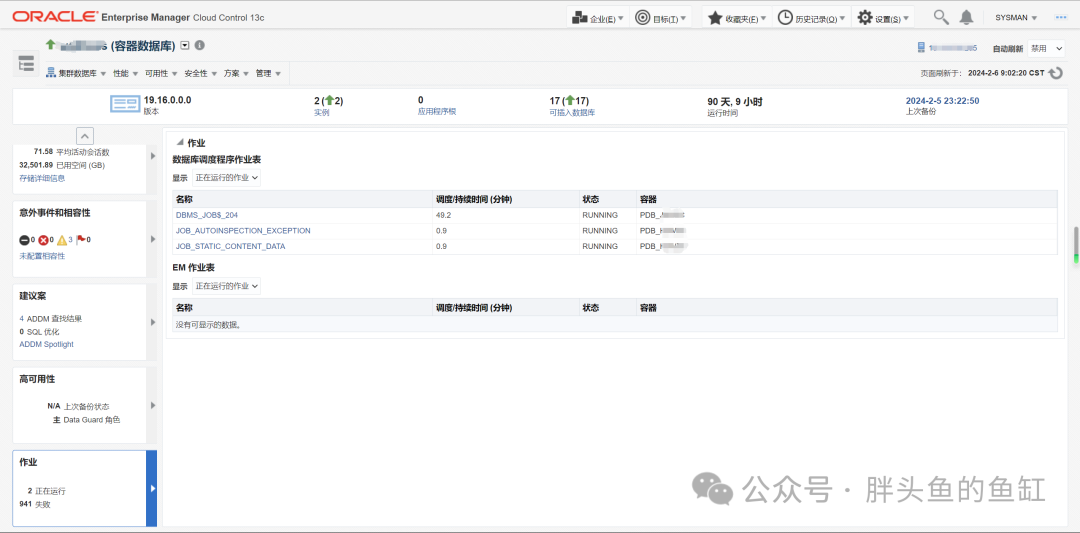Screen dimensions: 1080x533
Task: Open the 可用性 availability menu
Action: (161, 73)
